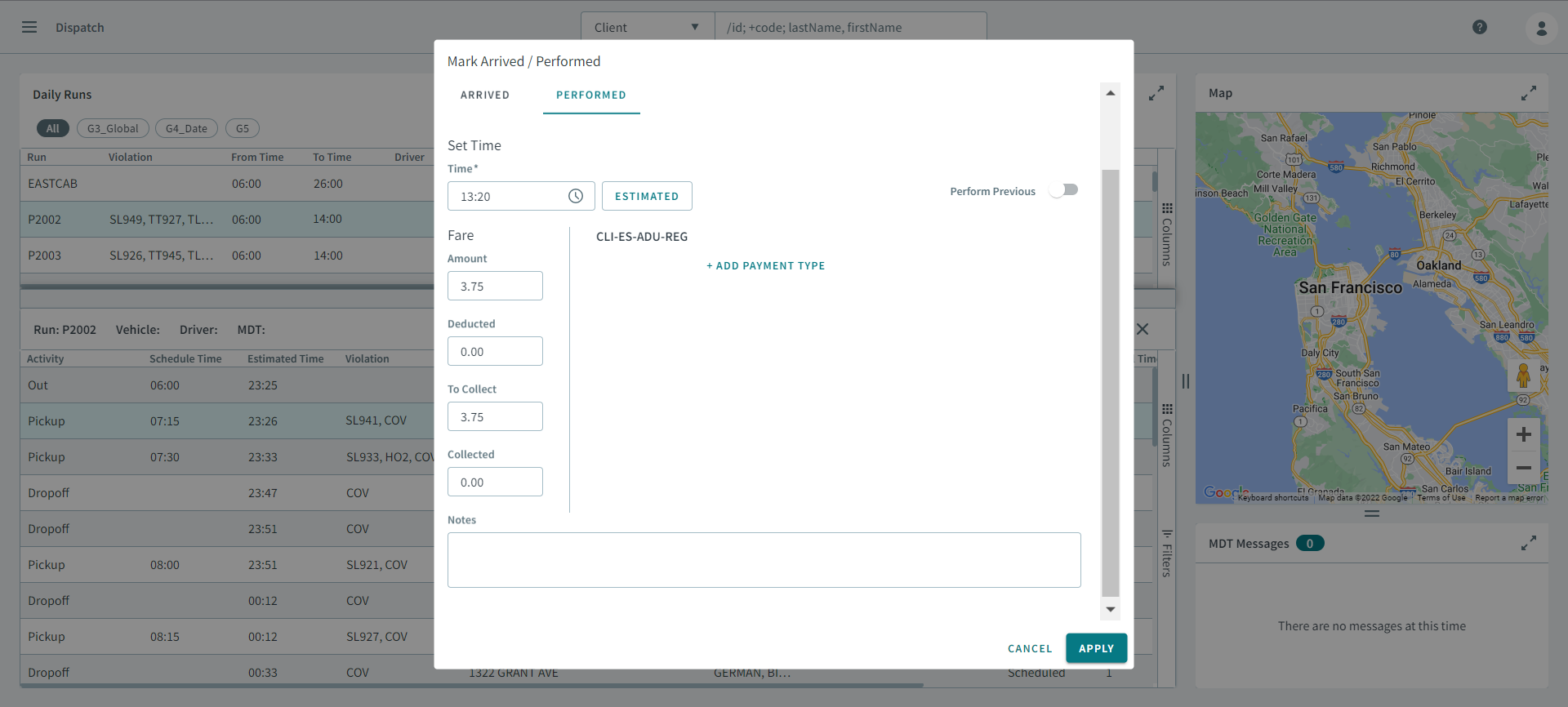Click the Dispatch page title
1568x707 pixels.
pos(80,27)
